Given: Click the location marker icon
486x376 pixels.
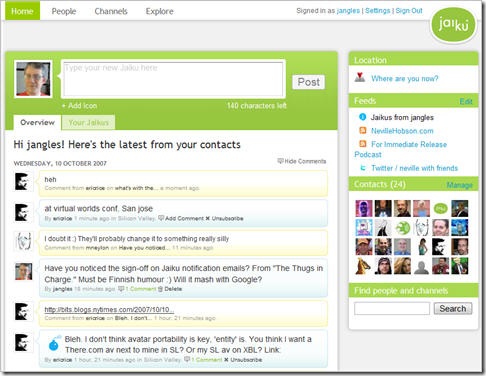Looking at the screenshot, I should pyautogui.click(x=360, y=77).
